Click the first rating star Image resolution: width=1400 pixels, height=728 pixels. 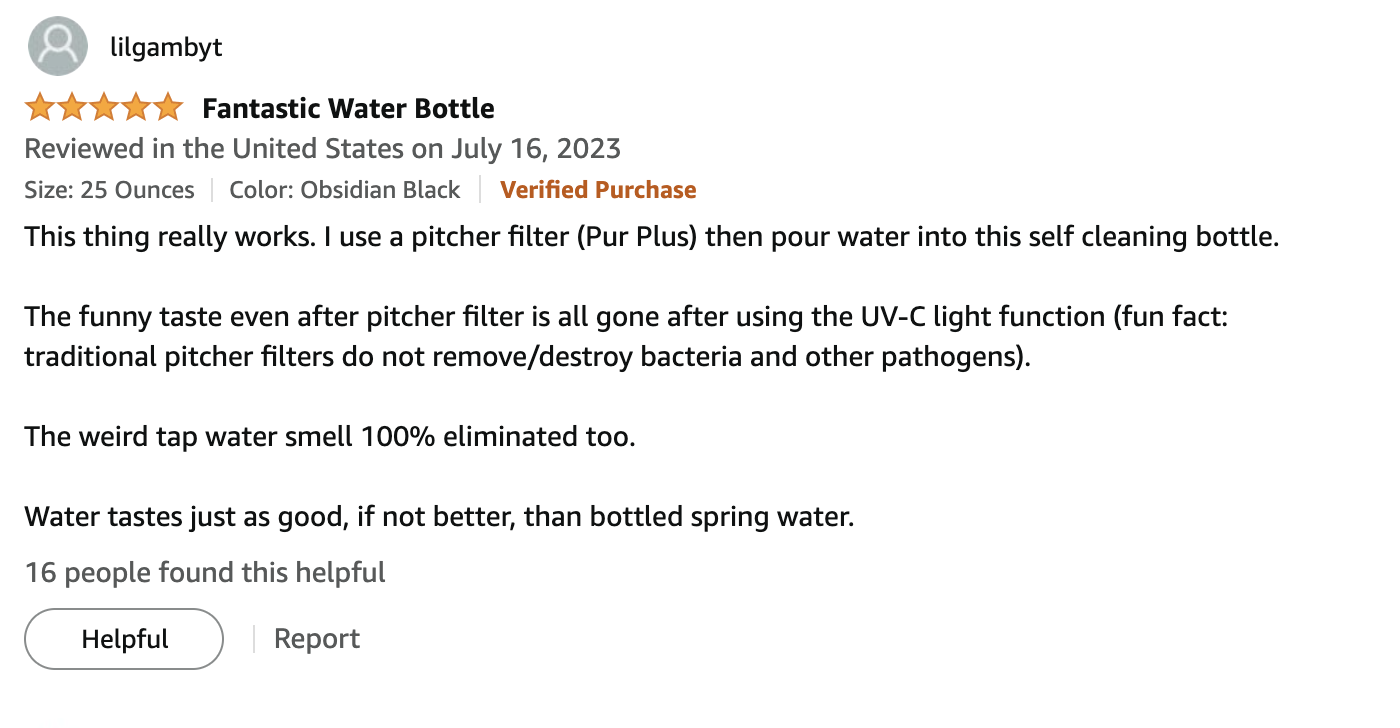pos(40,107)
